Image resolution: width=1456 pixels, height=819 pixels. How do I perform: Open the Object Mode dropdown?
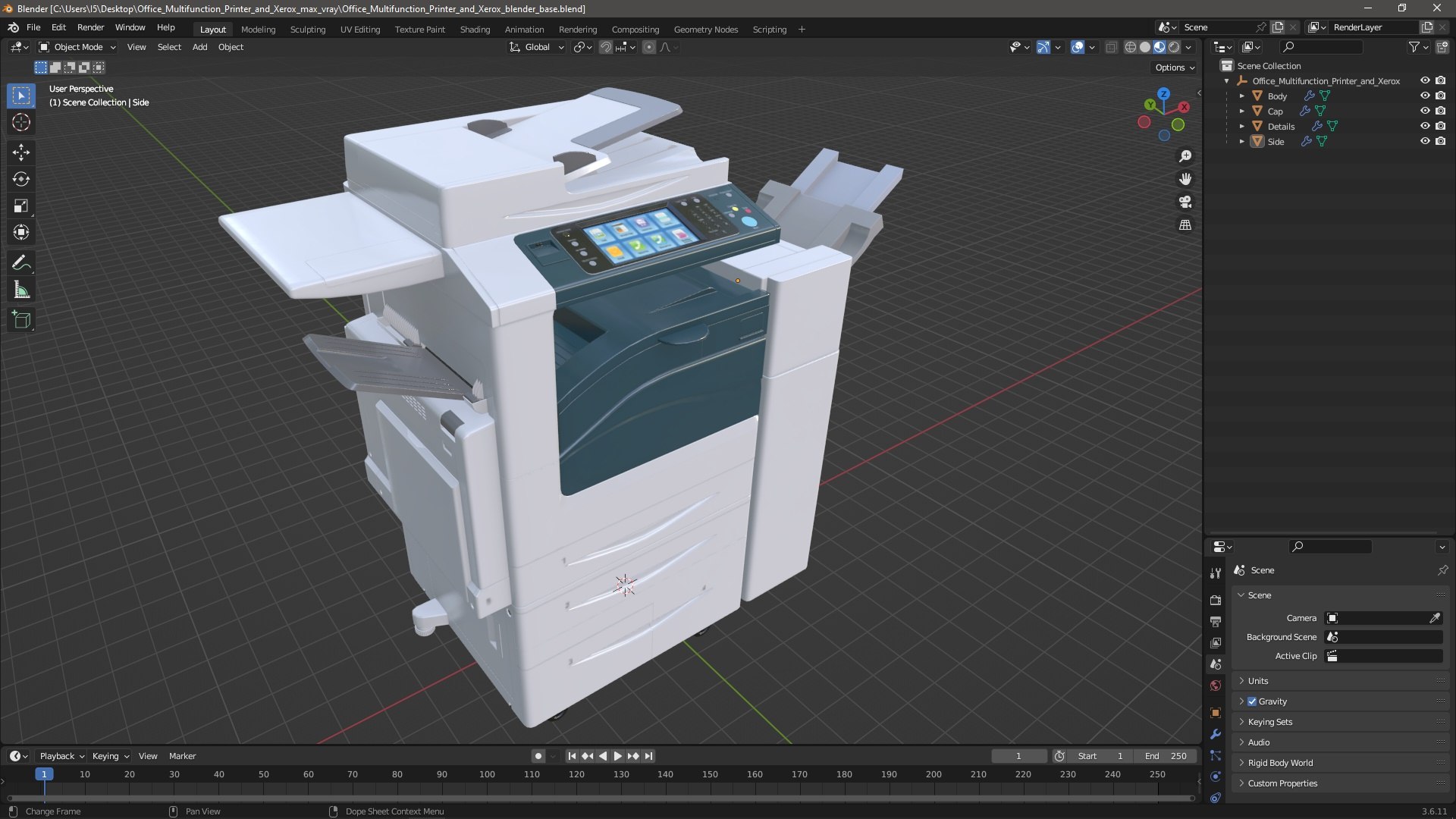click(x=77, y=47)
